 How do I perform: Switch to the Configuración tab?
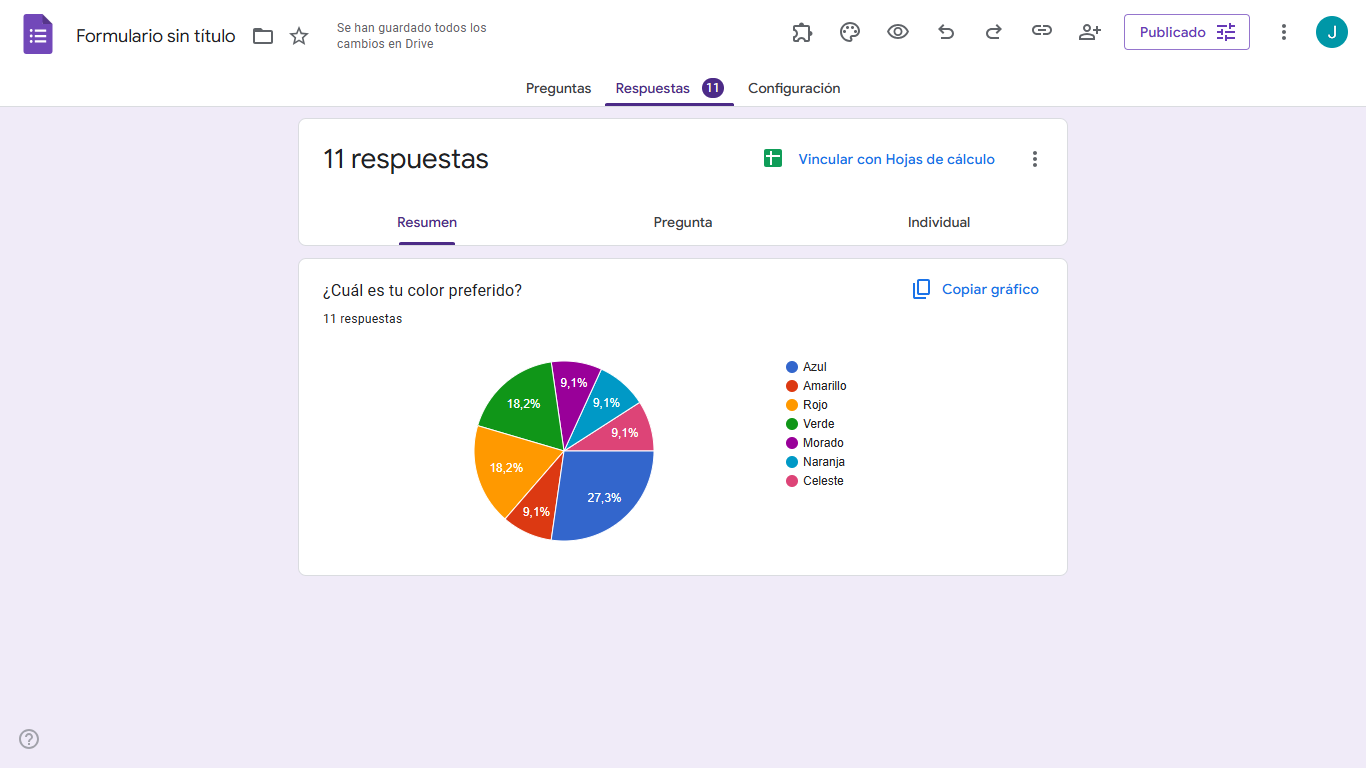(x=794, y=88)
